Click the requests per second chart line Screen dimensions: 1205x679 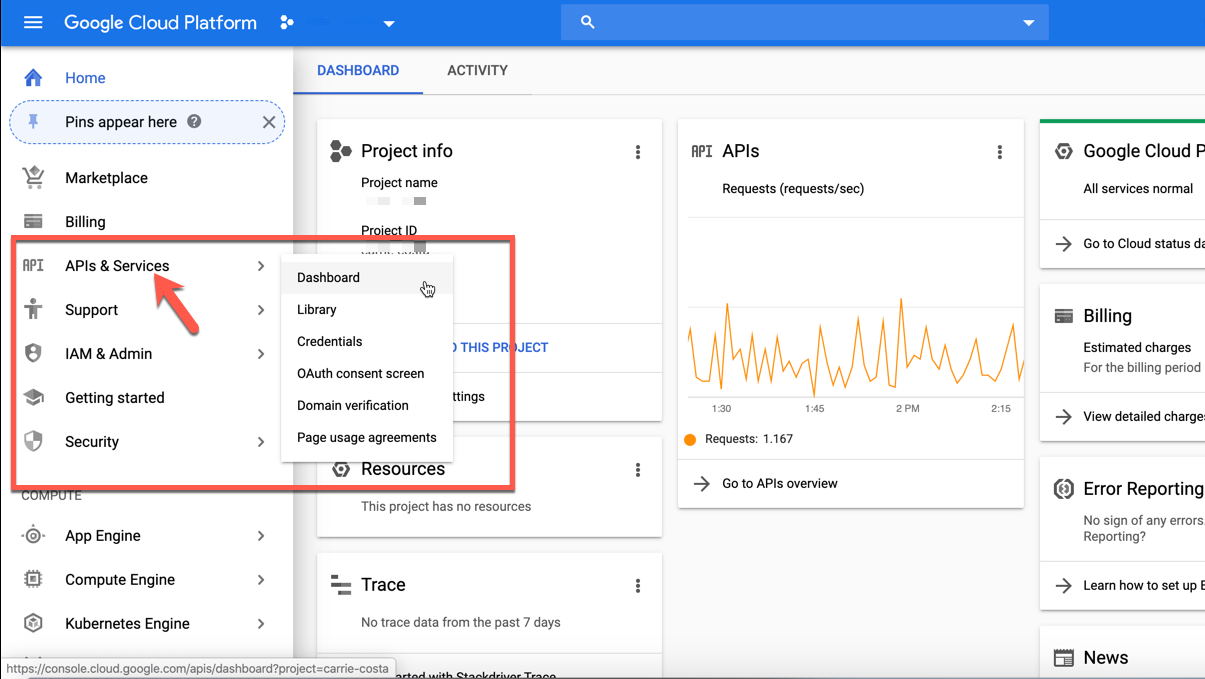pos(856,348)
